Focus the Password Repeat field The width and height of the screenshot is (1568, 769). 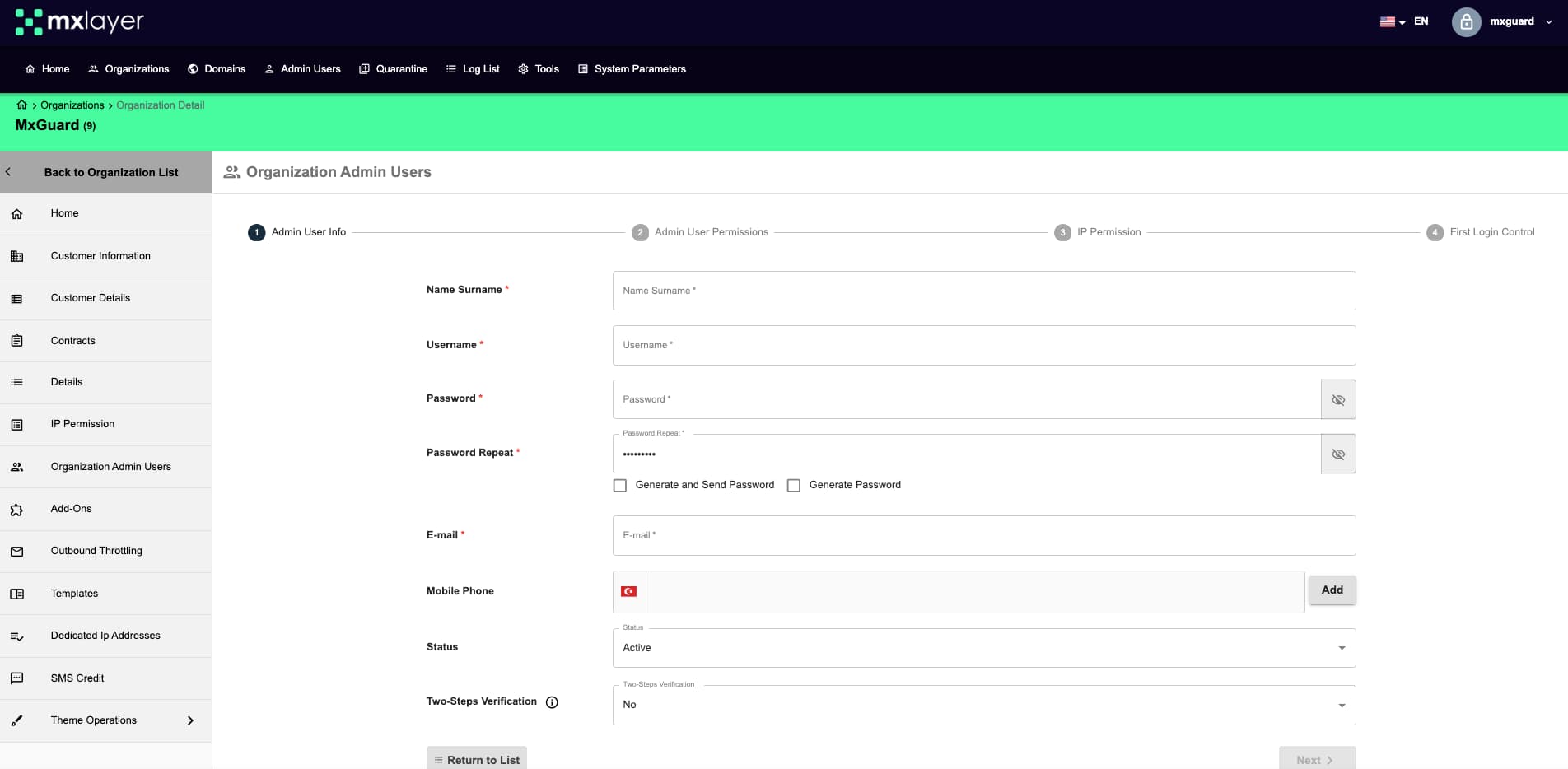coord(967,454)
